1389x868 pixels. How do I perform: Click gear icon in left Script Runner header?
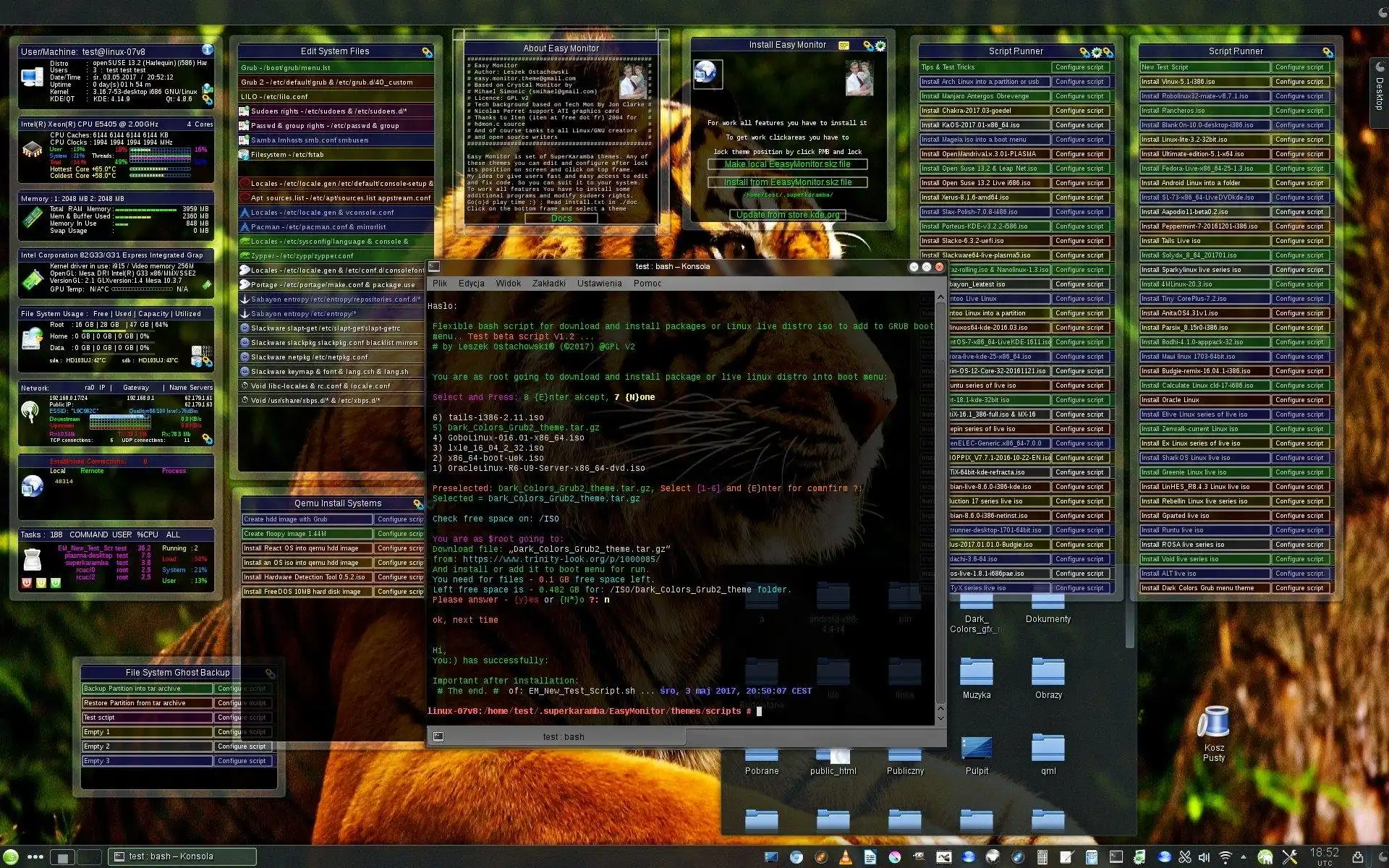[1097, 52]
